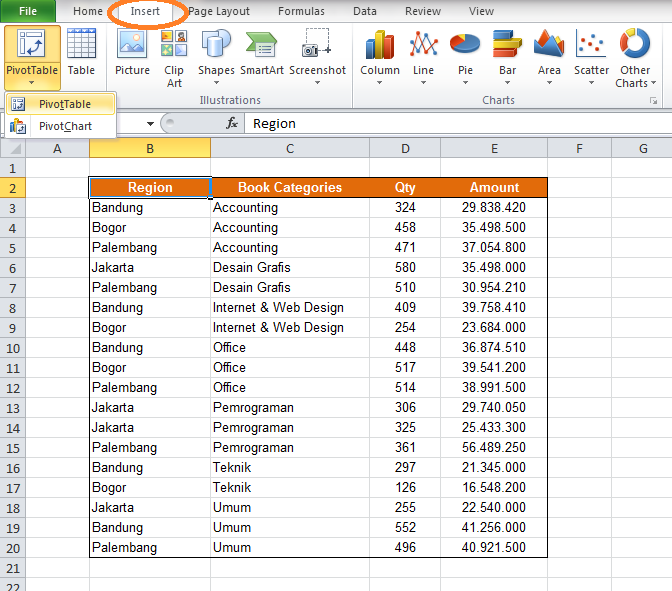The image size is (672, 591).
Task: Choose PivotTable from the dropdown menu
Action: point(60,104)
